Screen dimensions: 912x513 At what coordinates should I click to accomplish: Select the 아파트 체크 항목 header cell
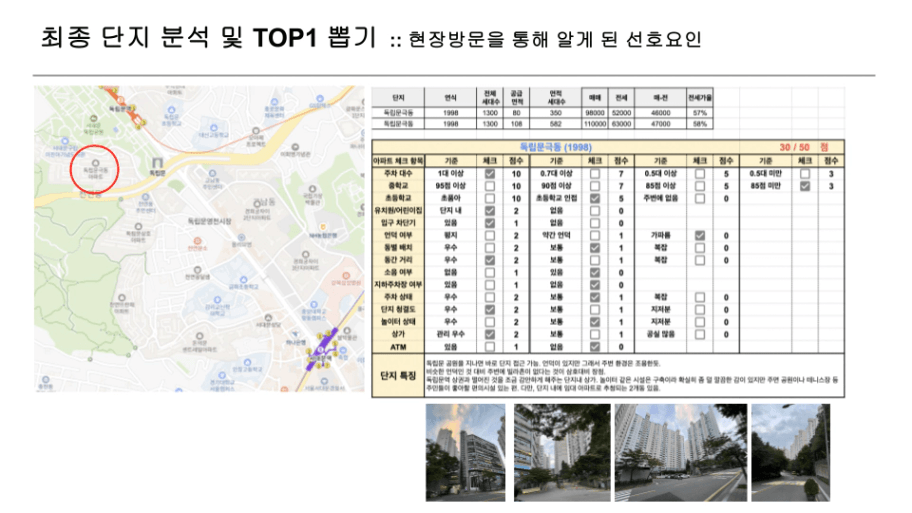tap(398, 161)
